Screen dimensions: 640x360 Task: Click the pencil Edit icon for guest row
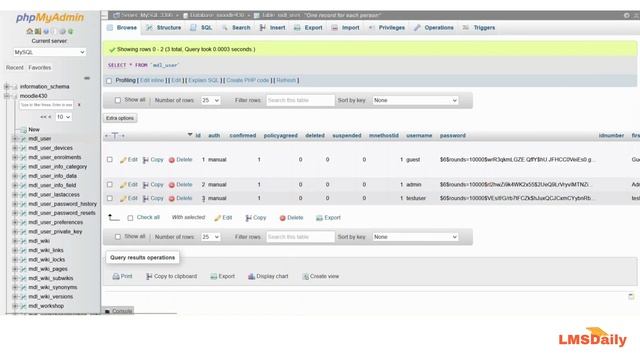123,160
